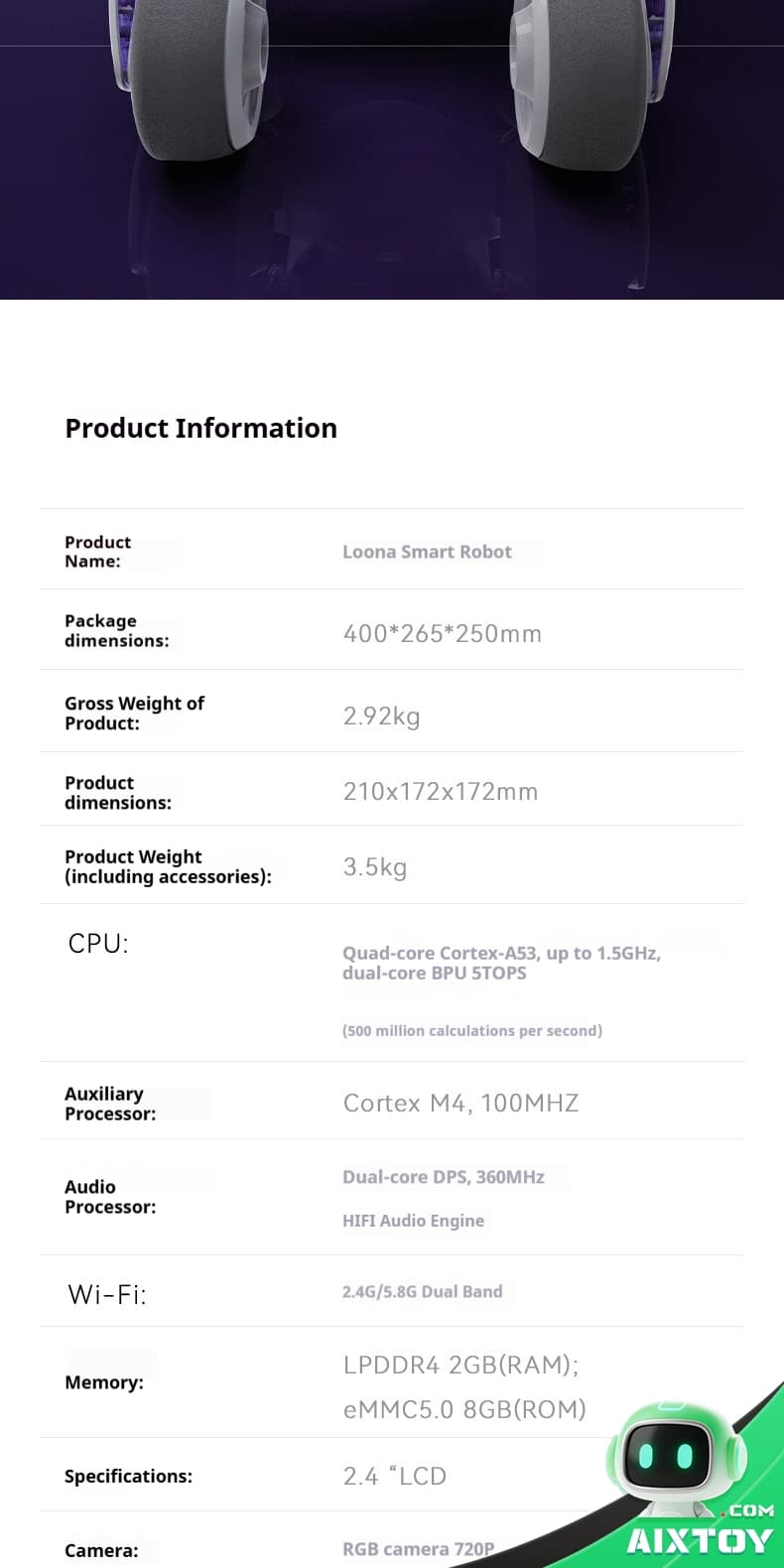Select the HIFI Audio Engine text
784x1568 pixels.
414,1221
